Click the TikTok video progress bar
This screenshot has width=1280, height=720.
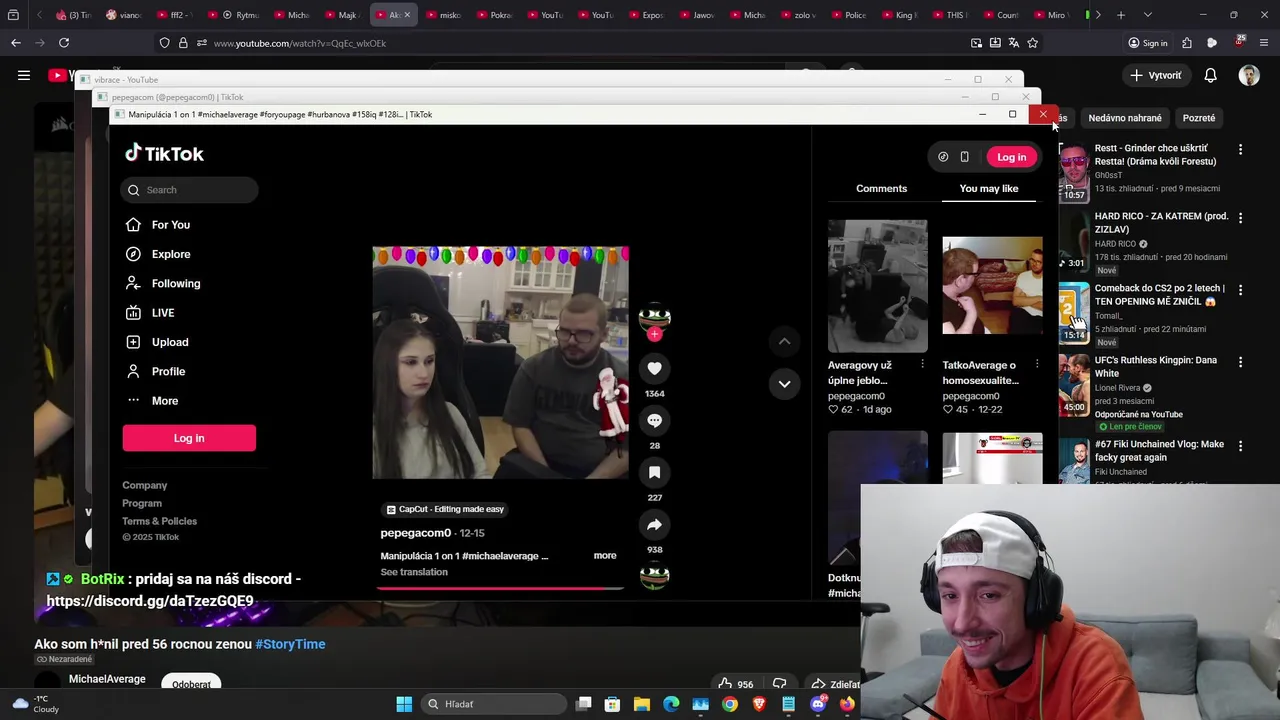point(500,588)
